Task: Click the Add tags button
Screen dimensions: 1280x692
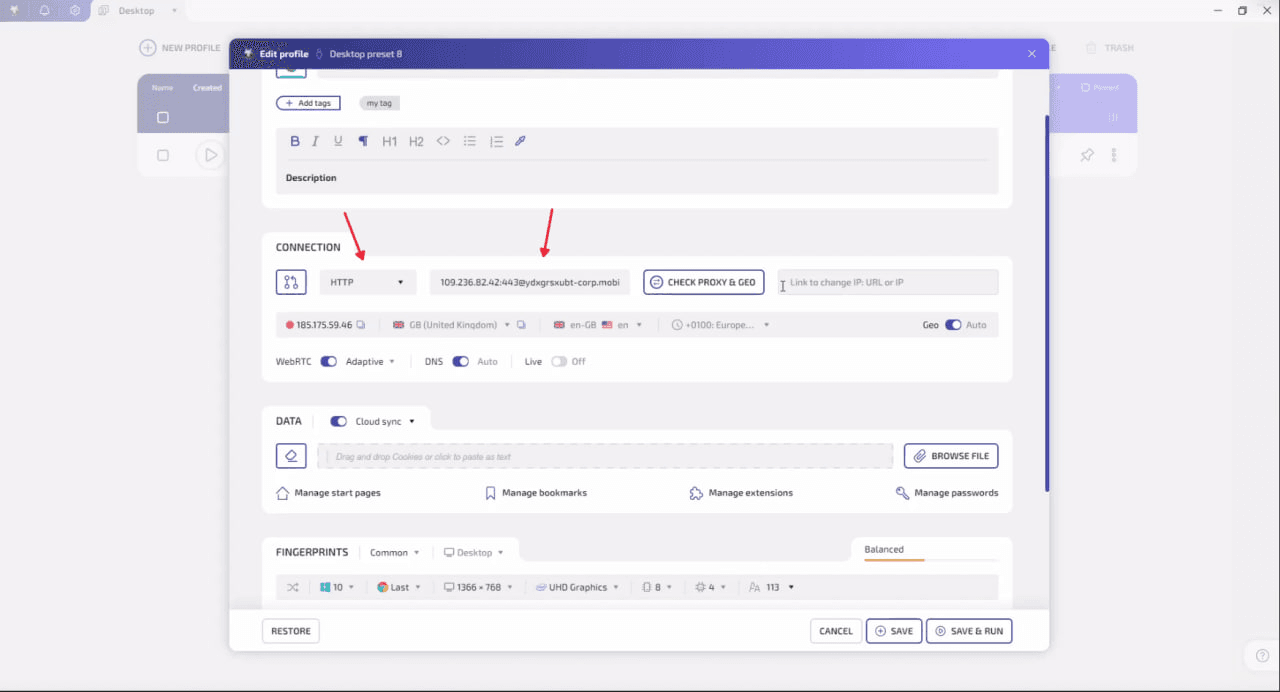Action: [x=308, y=103]
